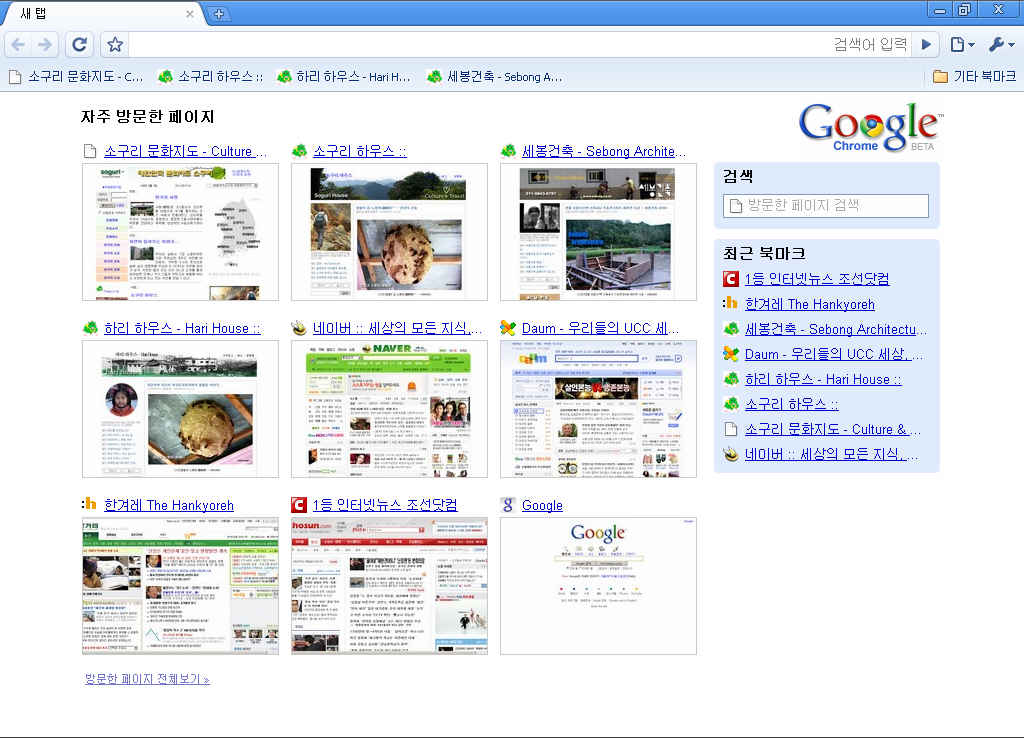
Task: Open Daum most-visited title link
Action: pyautogui.click(x=601, y=329)
